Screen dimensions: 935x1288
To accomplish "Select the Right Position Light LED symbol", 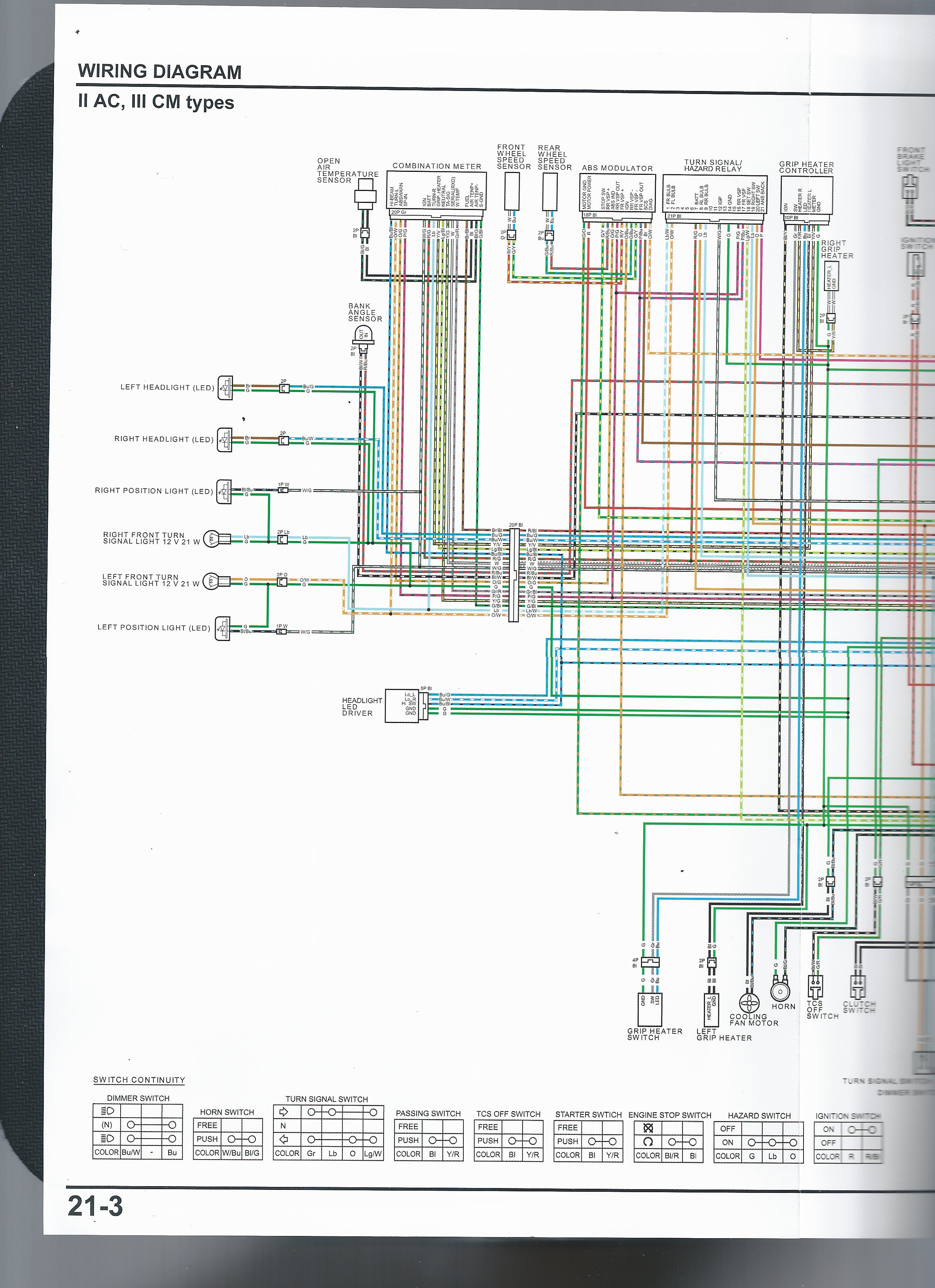I will click(224, 491).
